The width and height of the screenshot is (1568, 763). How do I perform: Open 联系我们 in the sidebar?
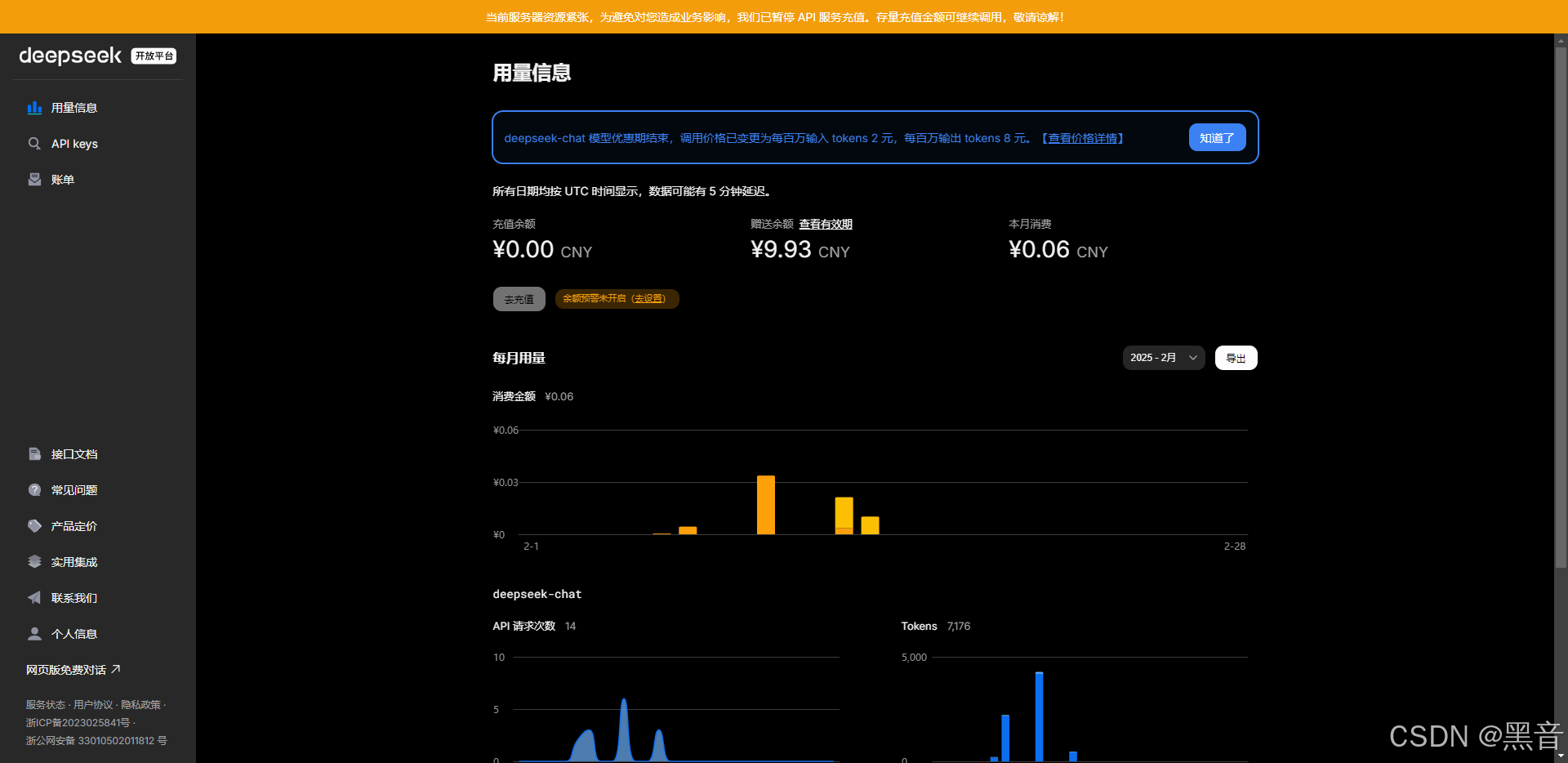tap(98, 598)
